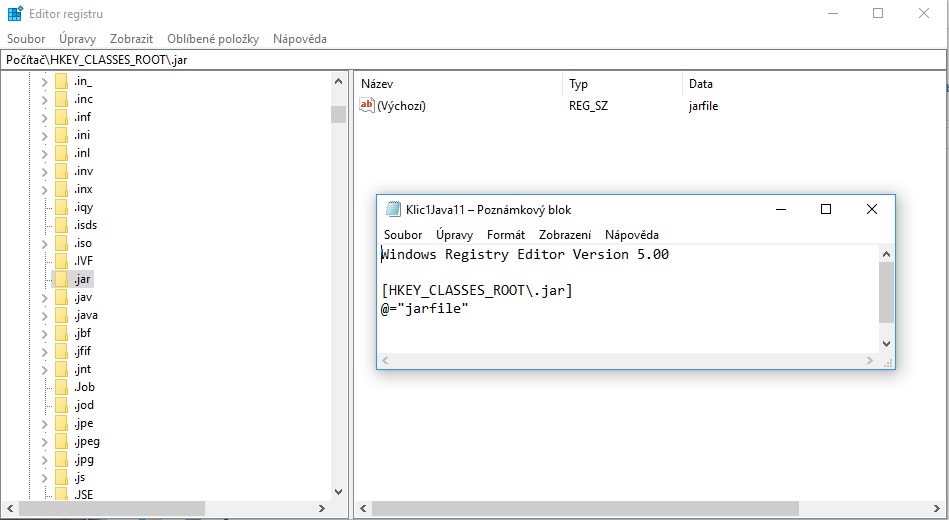Click the .inf folder icon
Image resolution: width=949 pixels, height=520 pixels.
[x=61, y=117]
